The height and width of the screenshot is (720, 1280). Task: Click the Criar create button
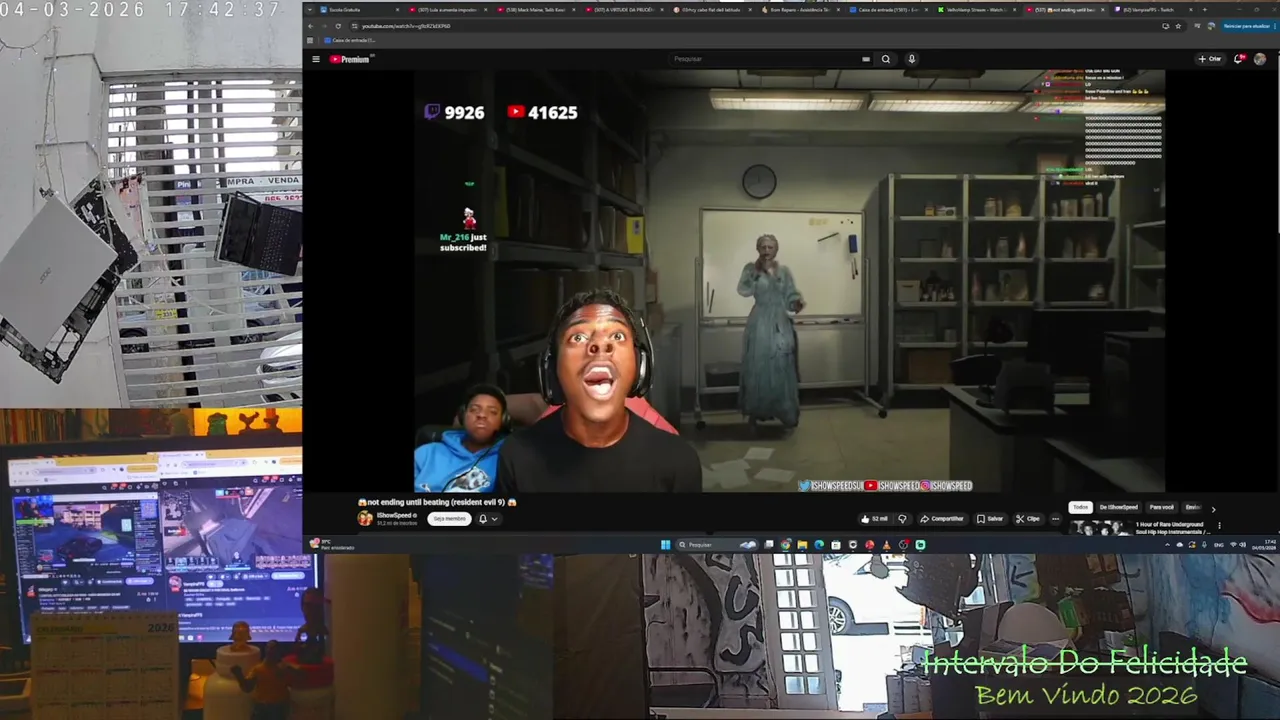(x=1210, y=59)
